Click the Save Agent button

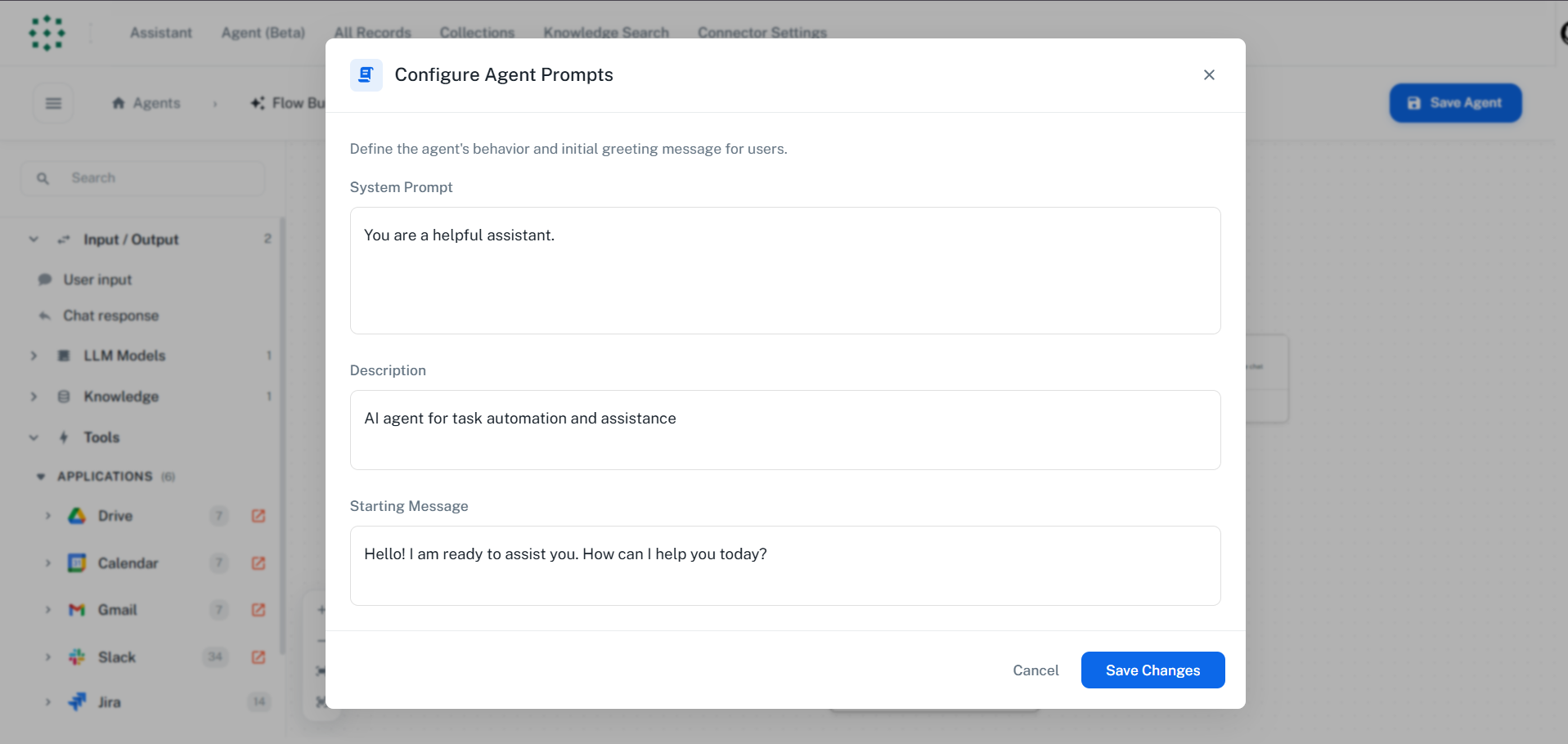click(1455, 103)
